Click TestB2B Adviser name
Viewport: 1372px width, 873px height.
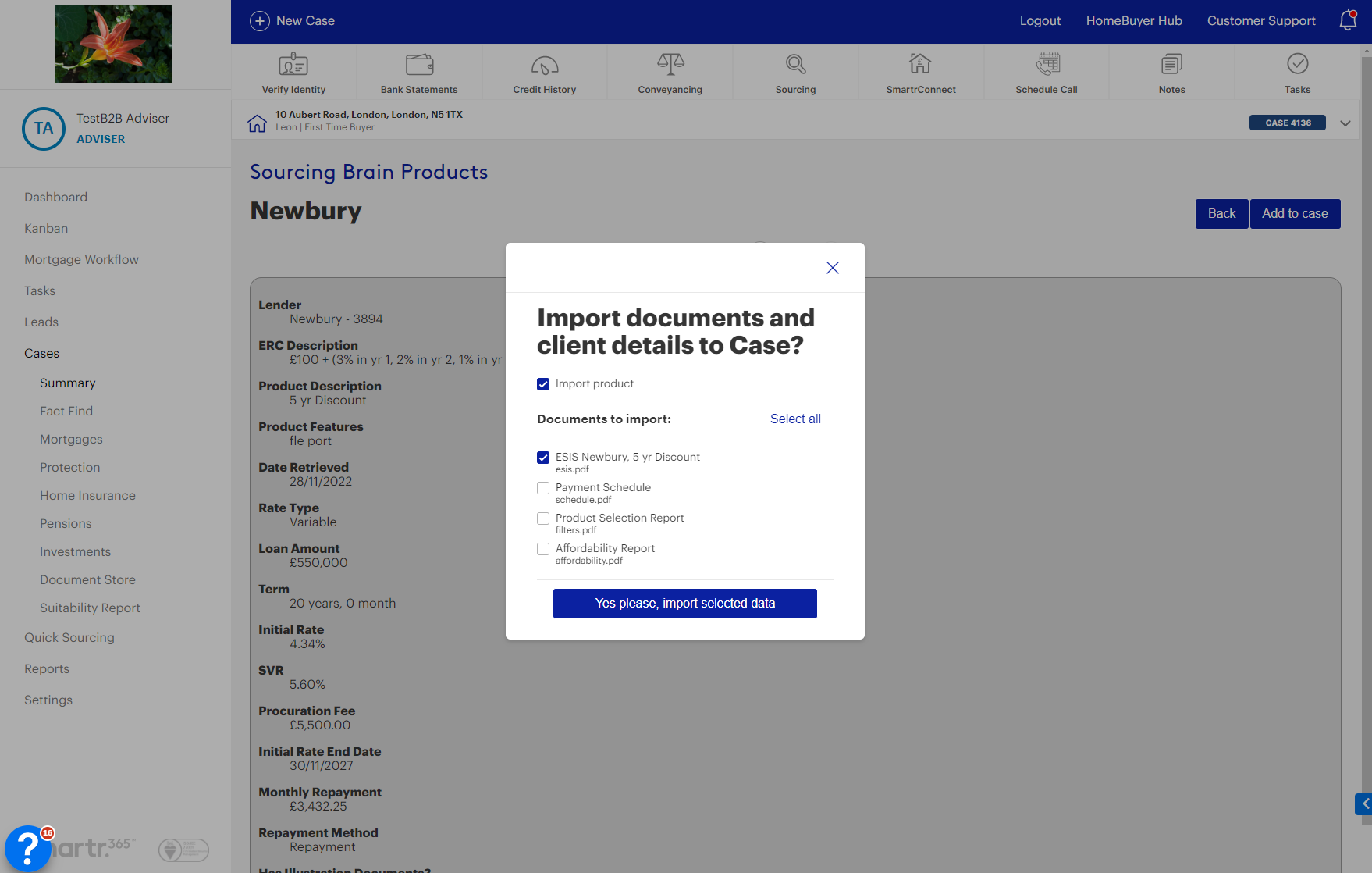(x=123, y=118)
